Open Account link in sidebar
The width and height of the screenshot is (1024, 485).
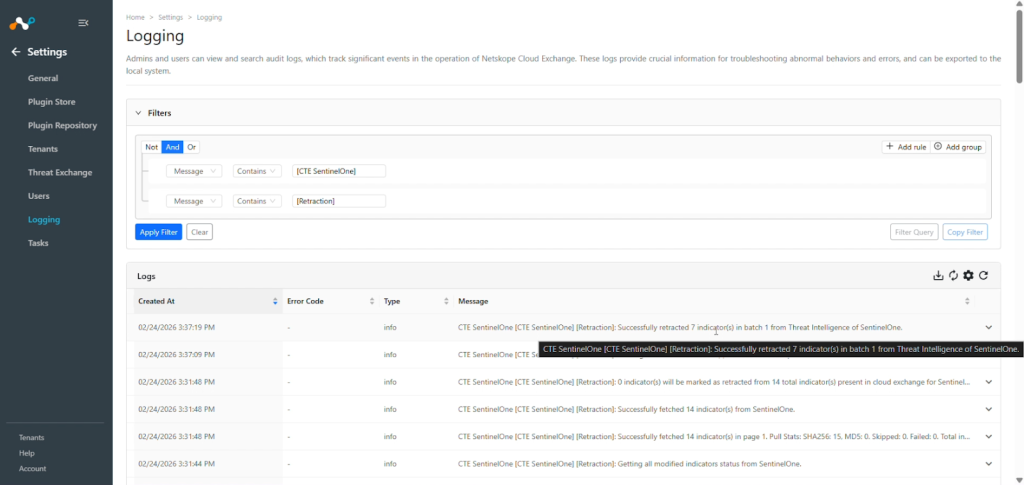tap(33, 469)
